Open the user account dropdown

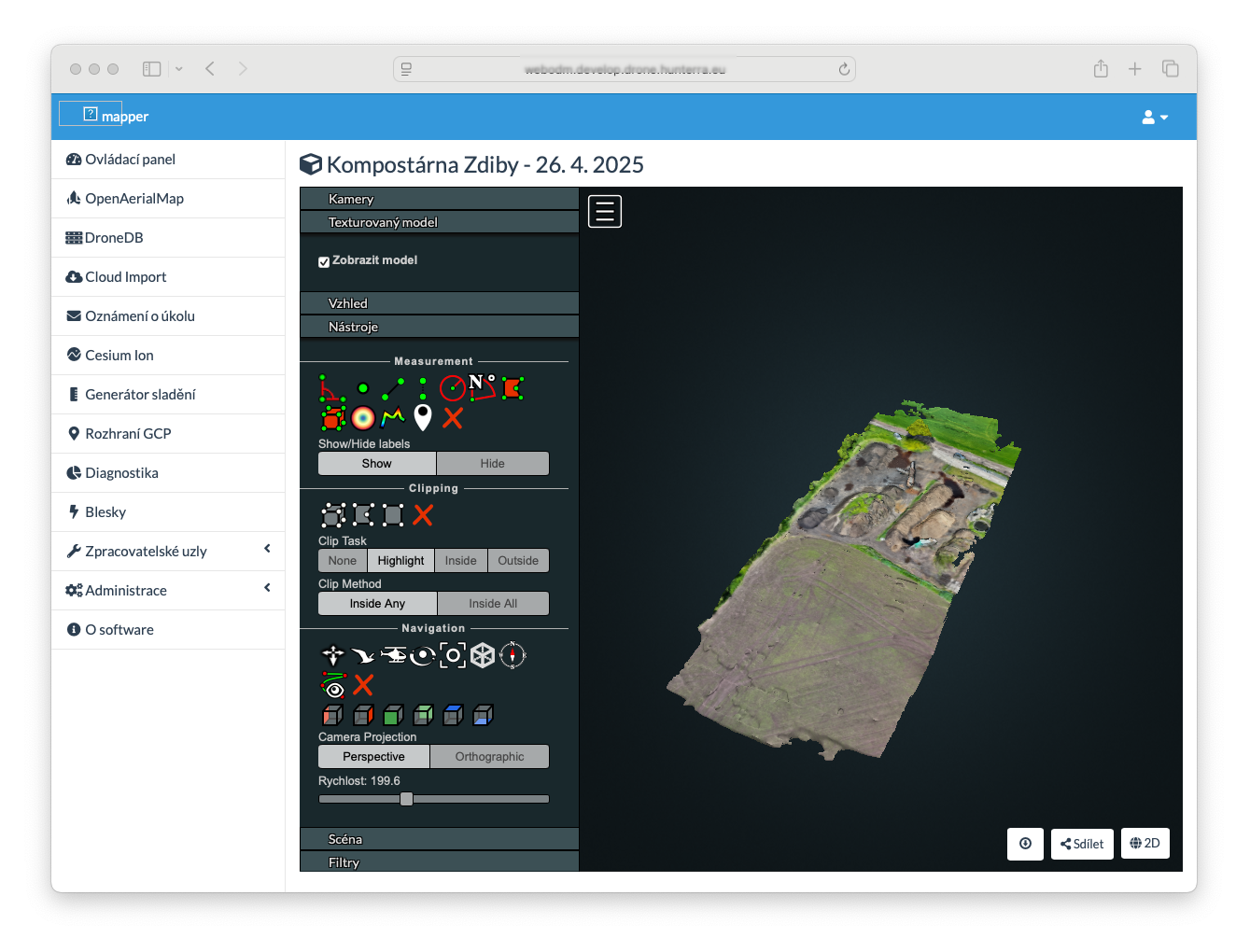[x=1155, y=118]
